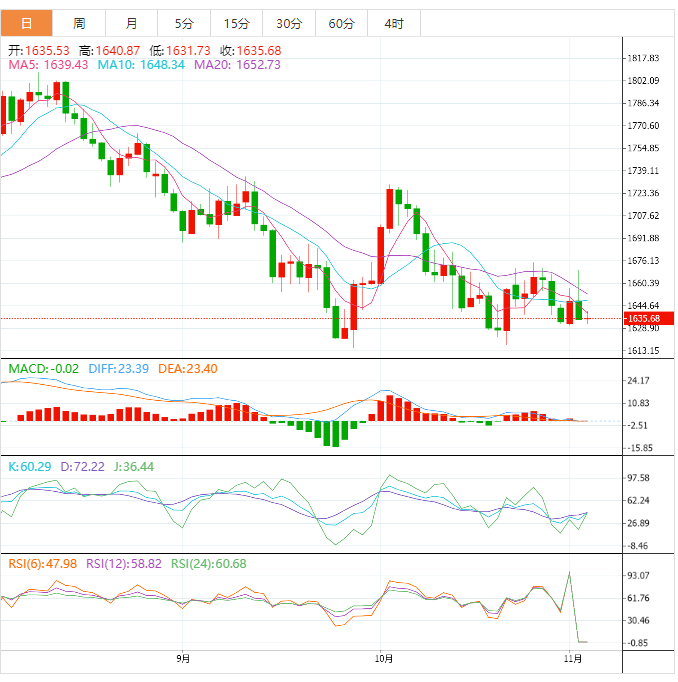
Task: Click the opening price 1635.53 value
Action: click(x=47, y=51)
